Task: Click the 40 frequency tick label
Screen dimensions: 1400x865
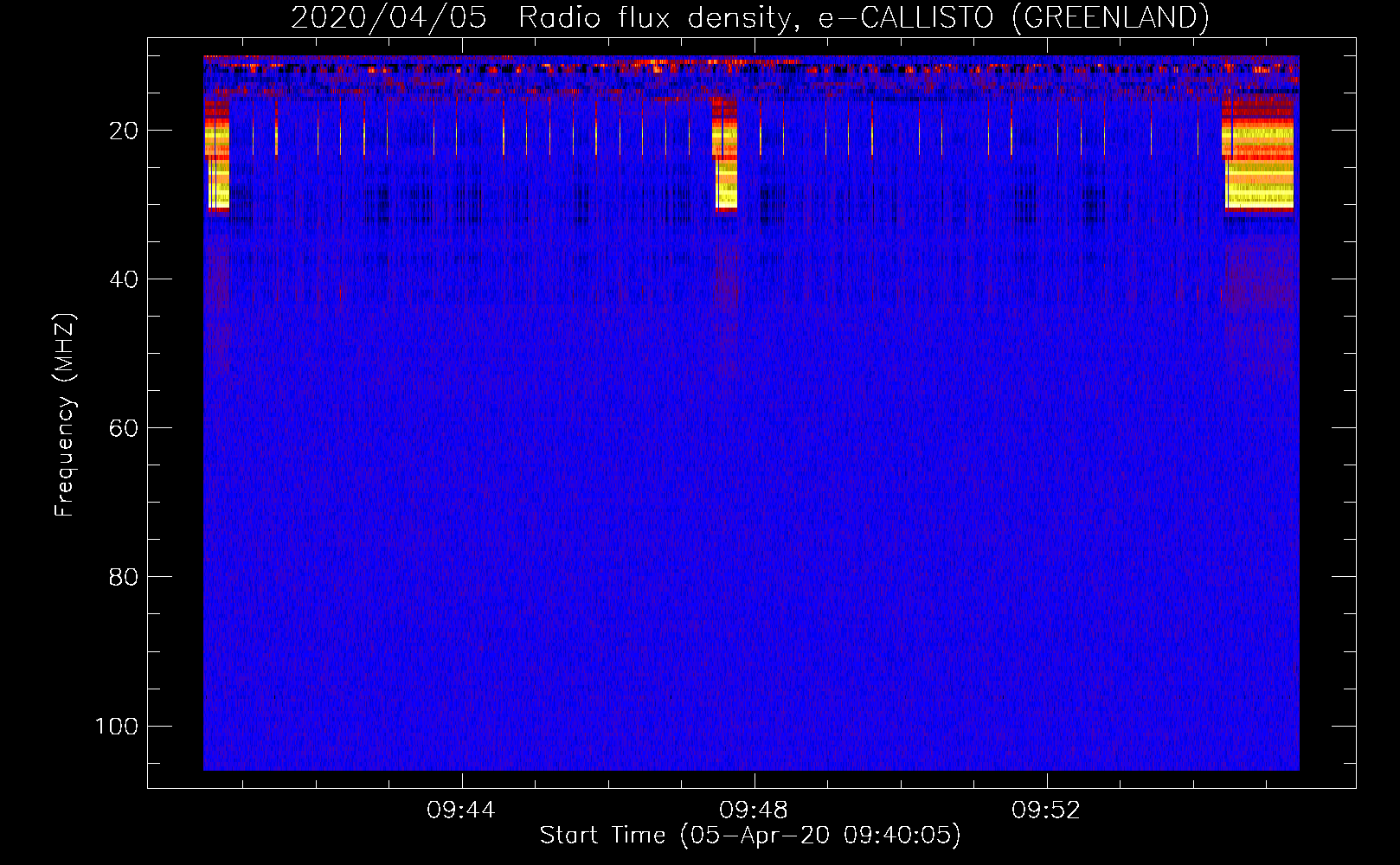Action: 124,279
